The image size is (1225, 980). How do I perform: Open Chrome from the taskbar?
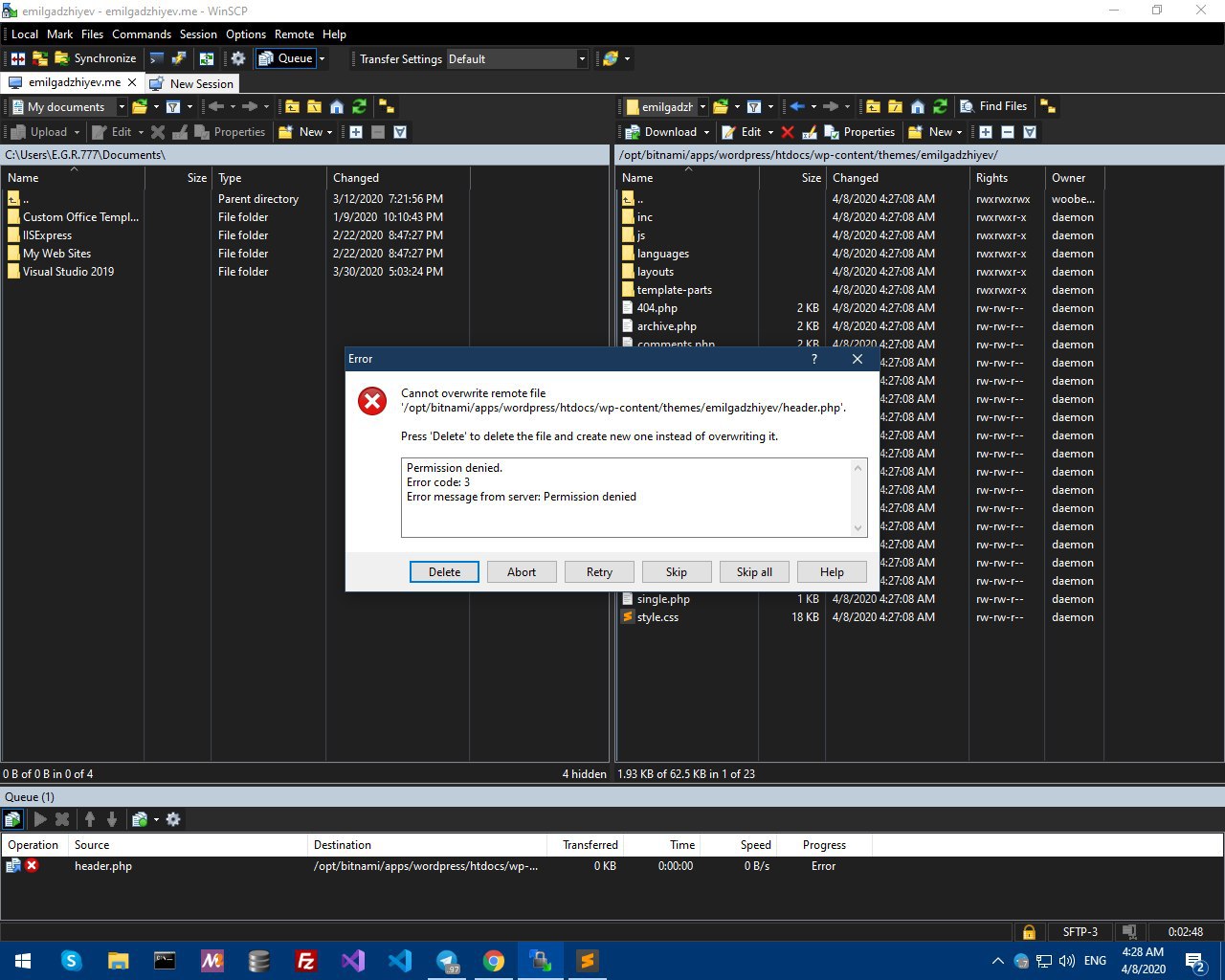click(x=493, y=961)
